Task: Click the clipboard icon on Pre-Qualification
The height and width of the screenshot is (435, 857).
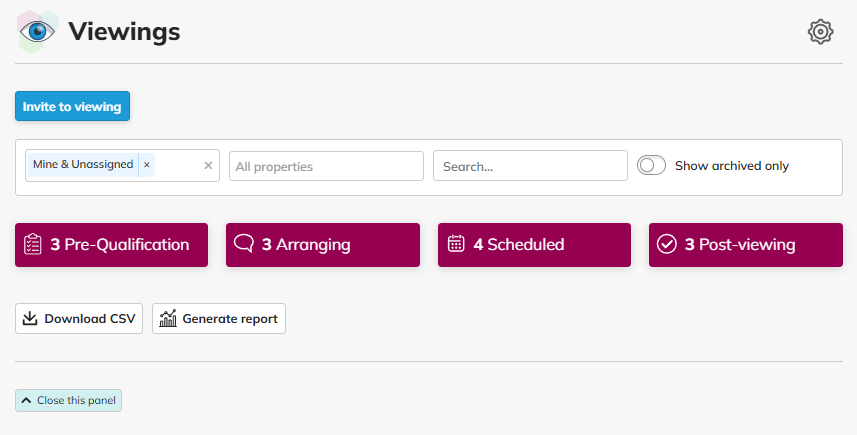Action: 34,244
